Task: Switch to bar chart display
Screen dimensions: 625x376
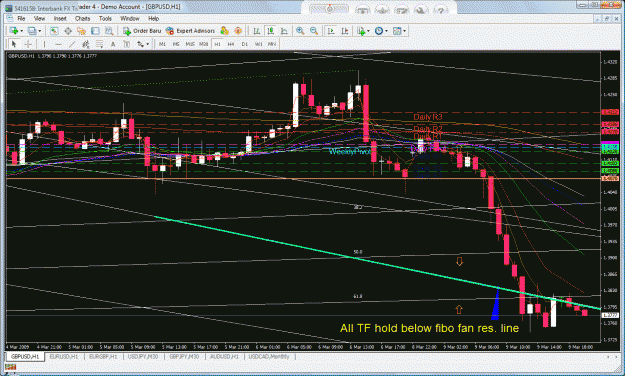Action: [257, 31]
